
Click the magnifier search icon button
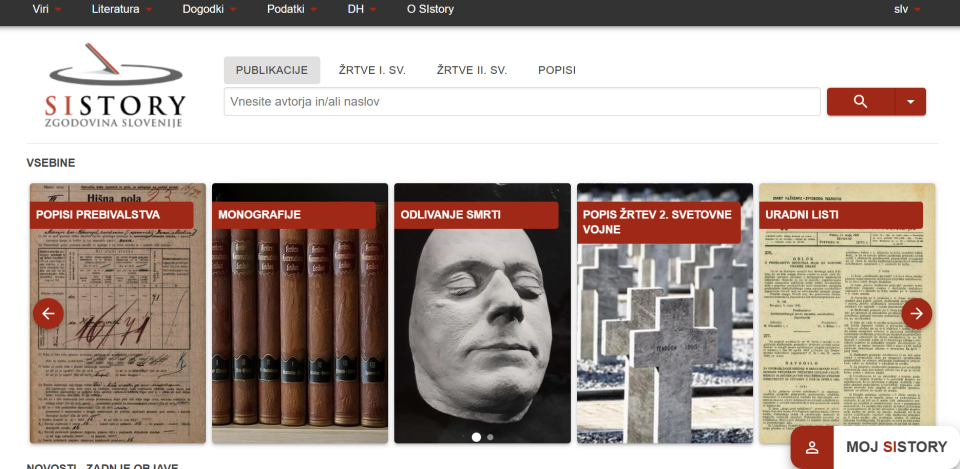pyautogui.click(x=860, y=102)
